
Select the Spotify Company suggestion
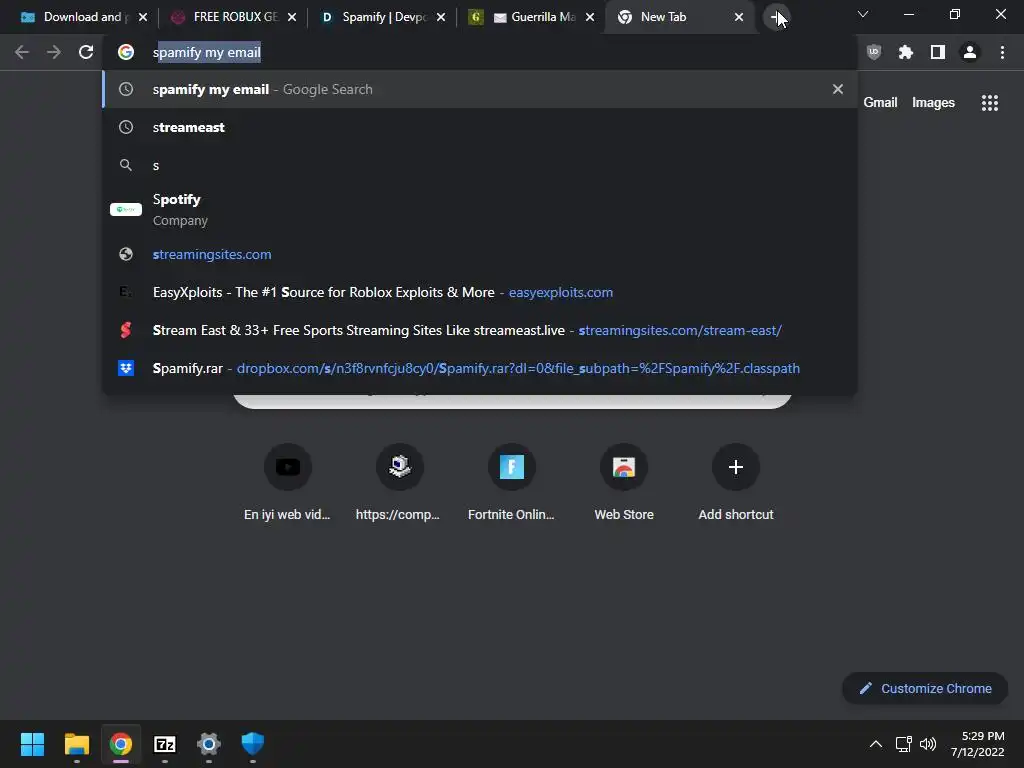pos(480,210)
